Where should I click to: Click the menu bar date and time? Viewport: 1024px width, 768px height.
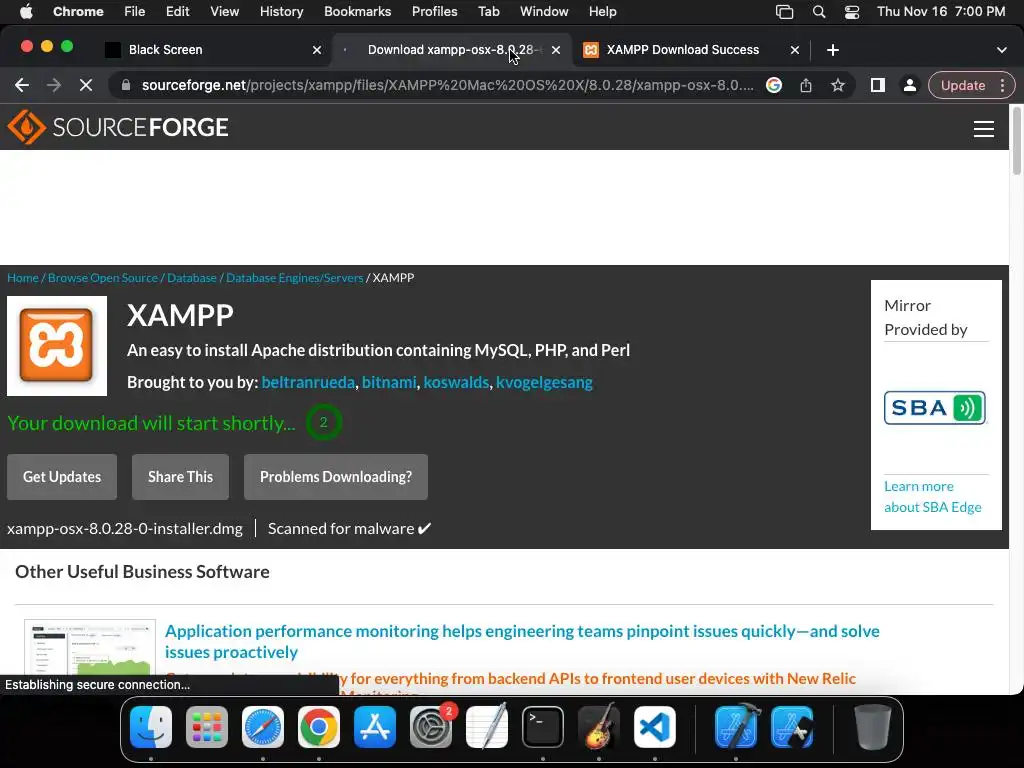941,12
